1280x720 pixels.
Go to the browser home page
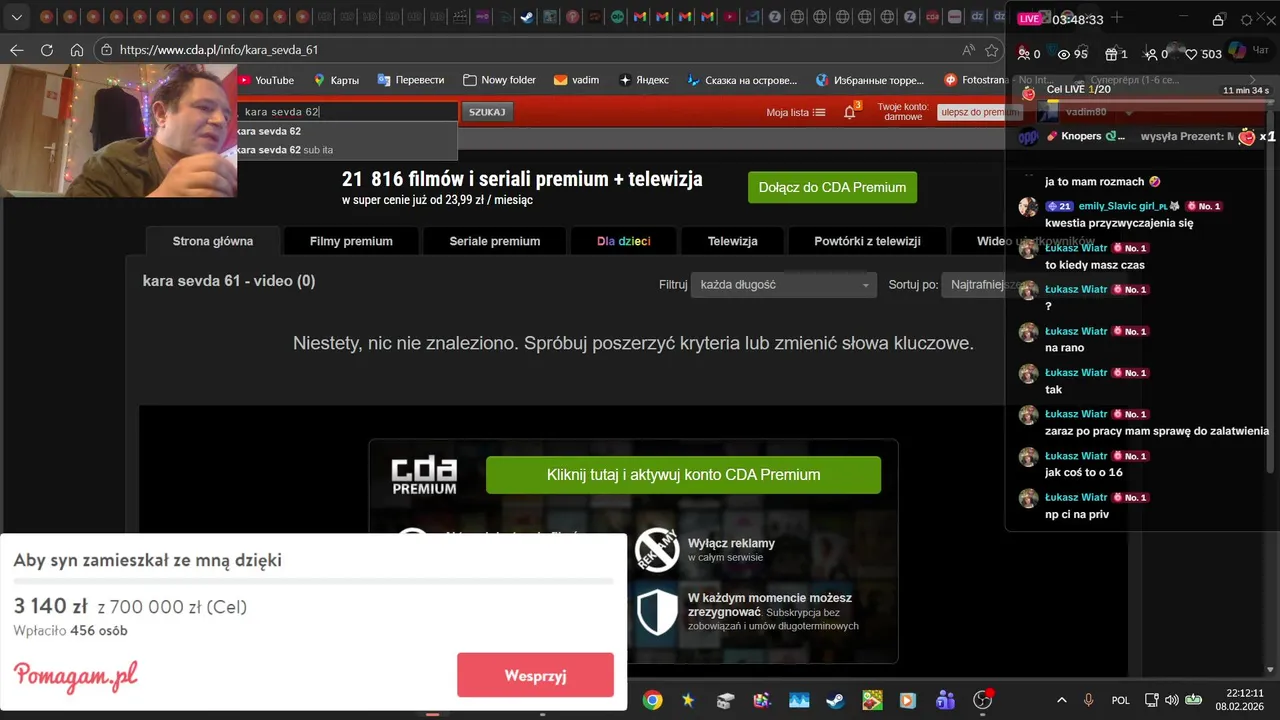pos(77,50)
